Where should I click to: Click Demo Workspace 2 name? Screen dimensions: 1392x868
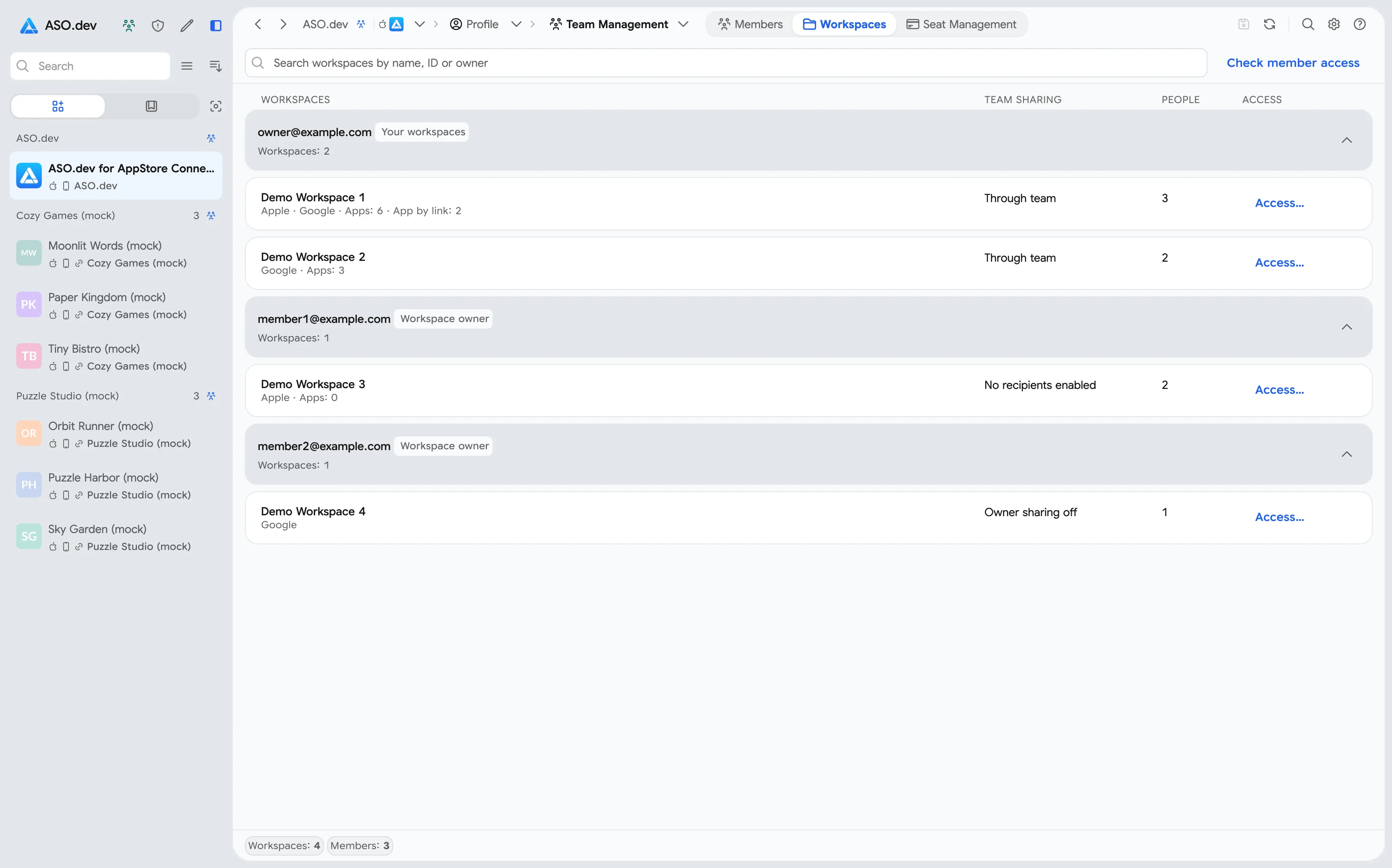click(x=313, y=257)
